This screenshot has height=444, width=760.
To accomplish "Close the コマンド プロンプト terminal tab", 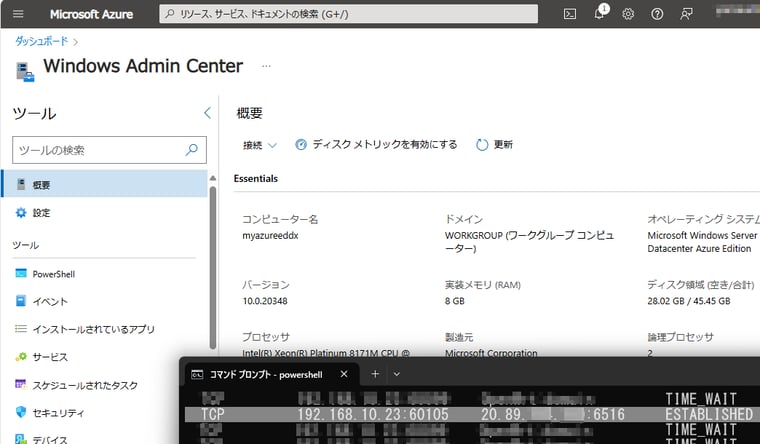I will click(344, 374).
